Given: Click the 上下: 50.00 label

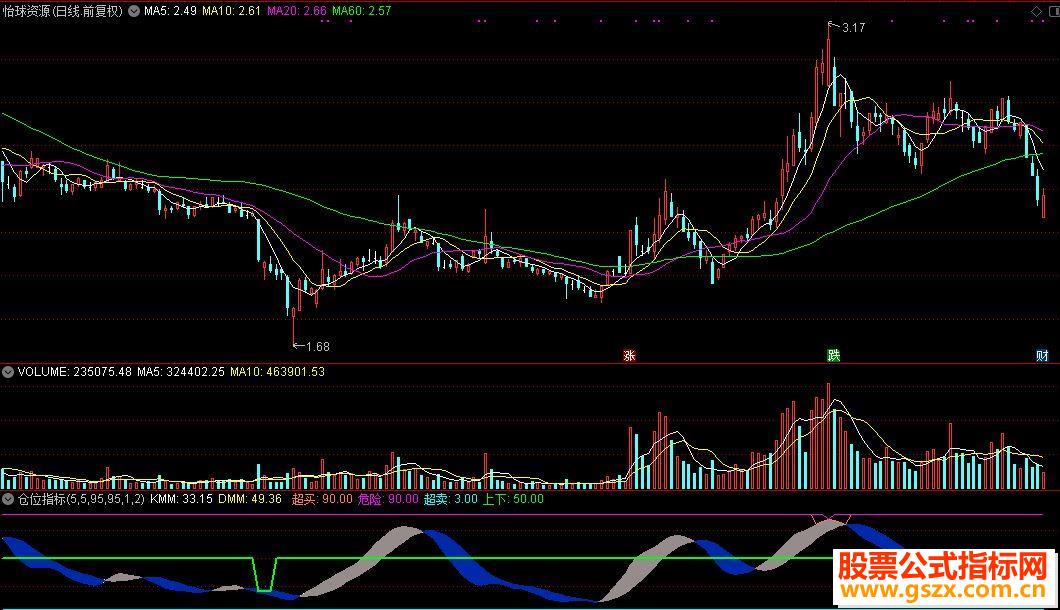Looking at the screenshot, I should pyautogui.click(x=513, y=500).
